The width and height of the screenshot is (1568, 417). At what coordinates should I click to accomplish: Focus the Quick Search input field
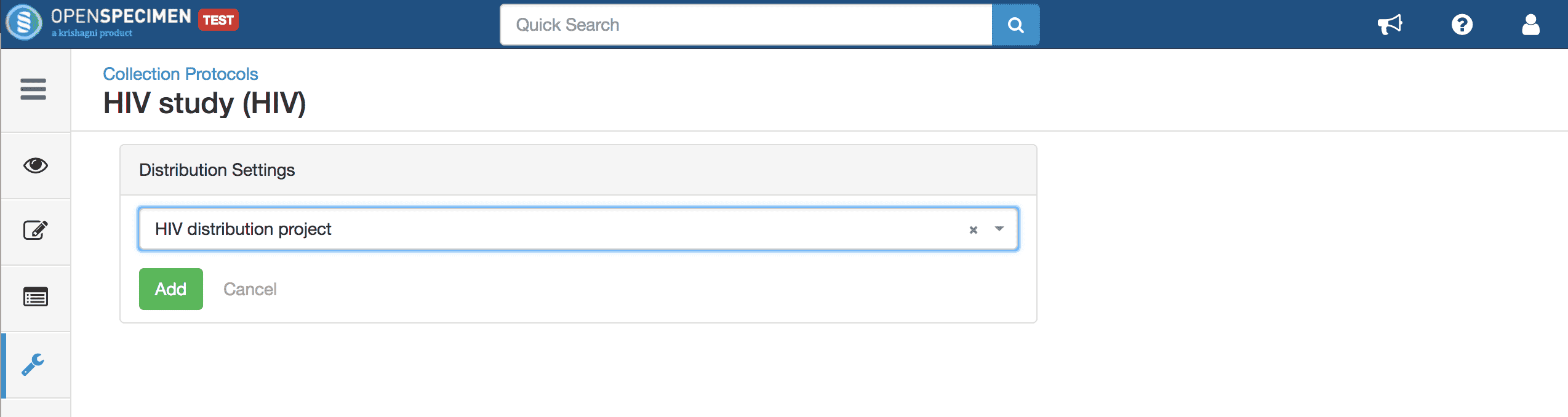746,25
